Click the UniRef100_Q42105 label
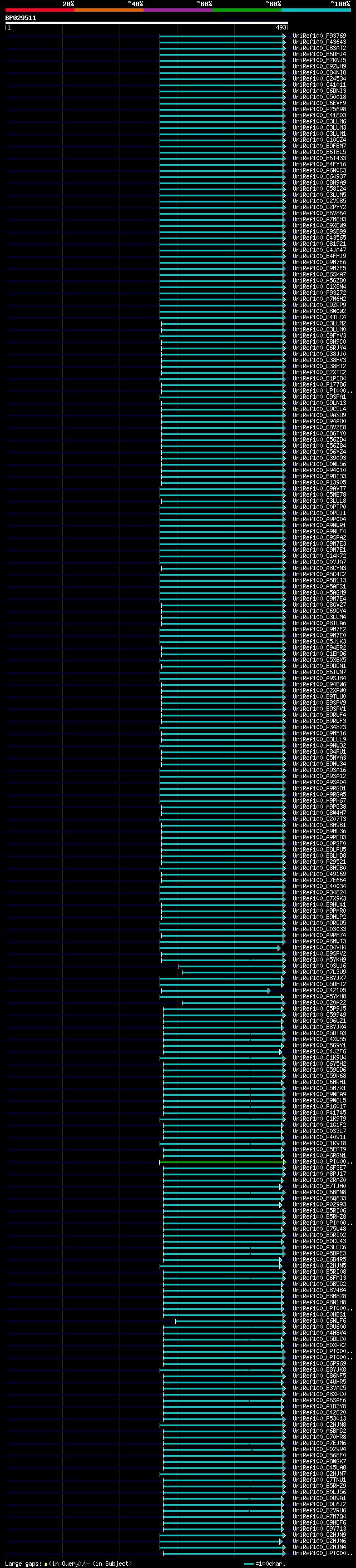This screenshot has width=356, height=1568. 319,990
